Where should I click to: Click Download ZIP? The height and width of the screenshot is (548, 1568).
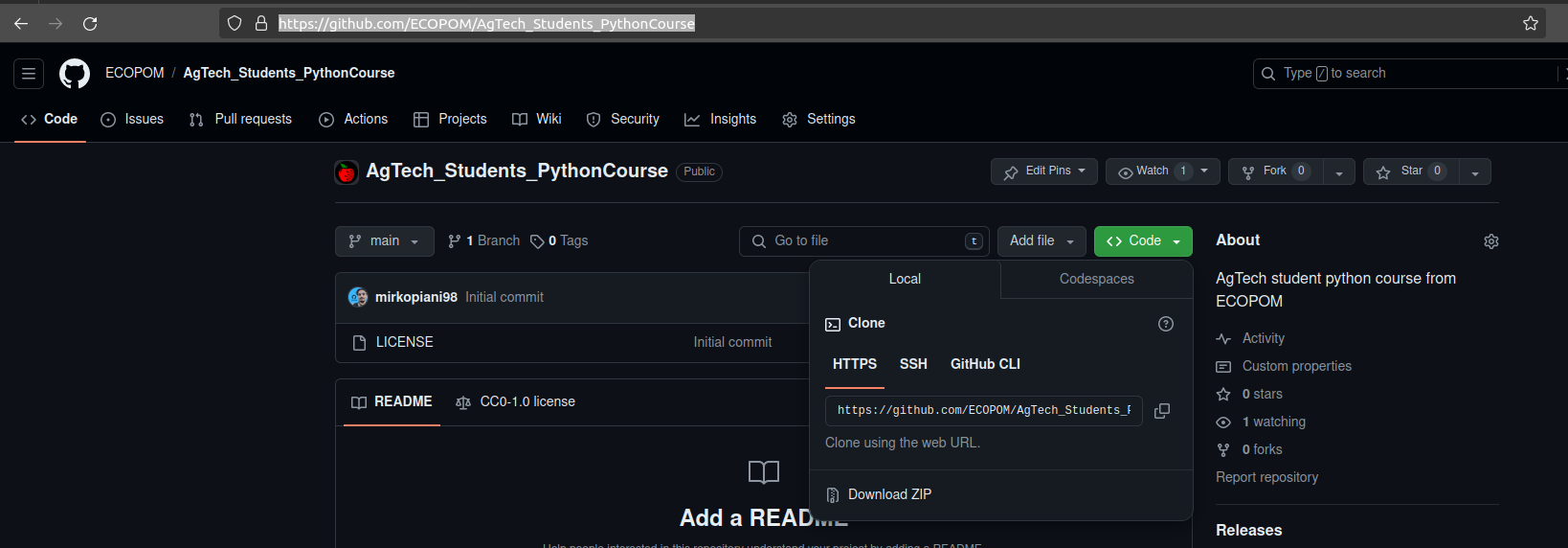pos(889,495)
